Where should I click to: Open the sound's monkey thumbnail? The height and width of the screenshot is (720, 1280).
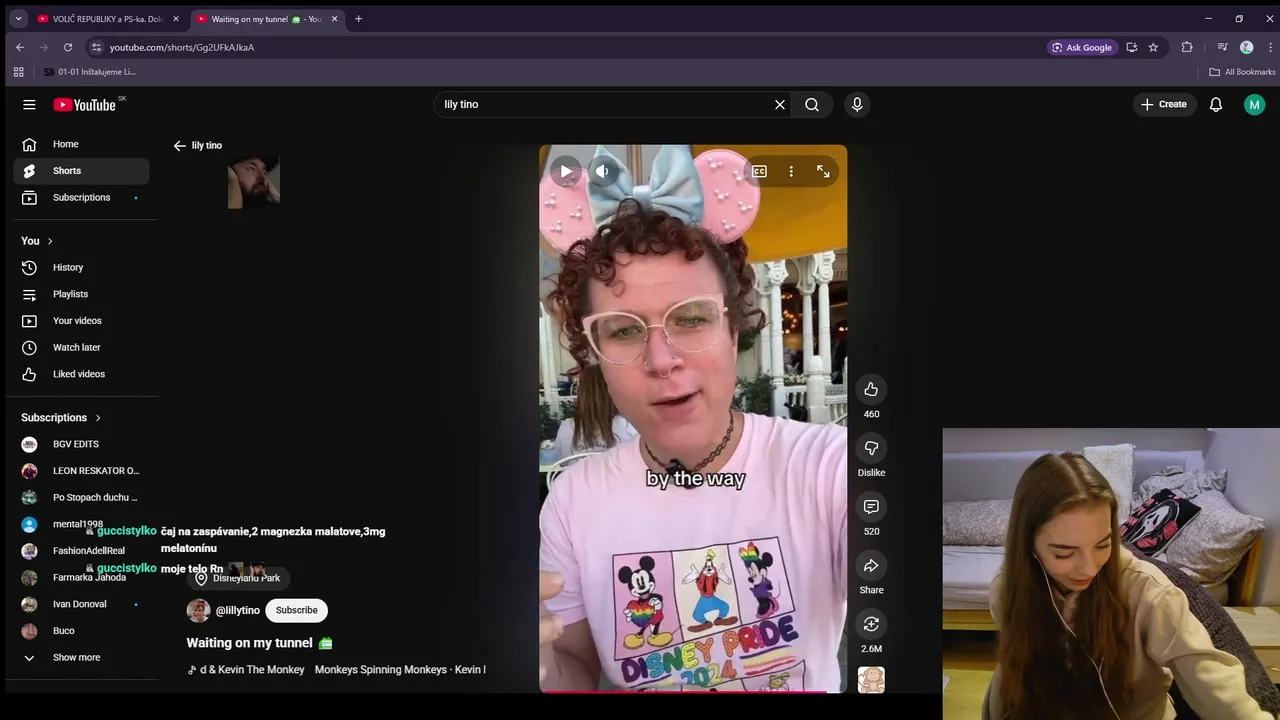click(871, 680)
